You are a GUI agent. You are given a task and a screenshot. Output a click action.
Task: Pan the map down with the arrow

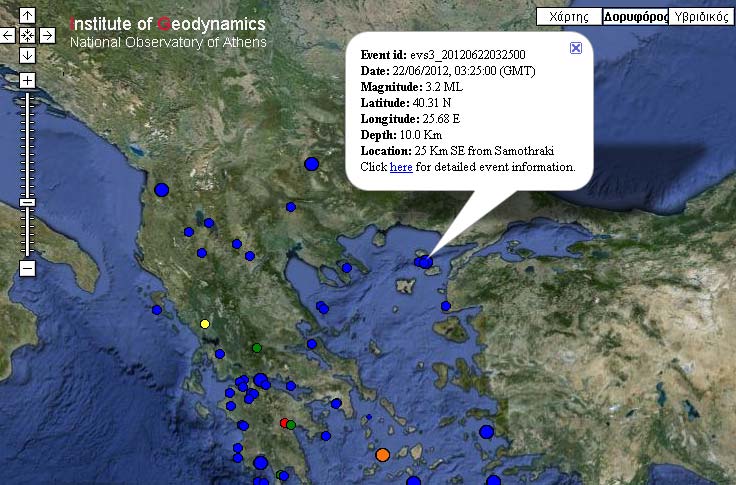tap(27, 55)
